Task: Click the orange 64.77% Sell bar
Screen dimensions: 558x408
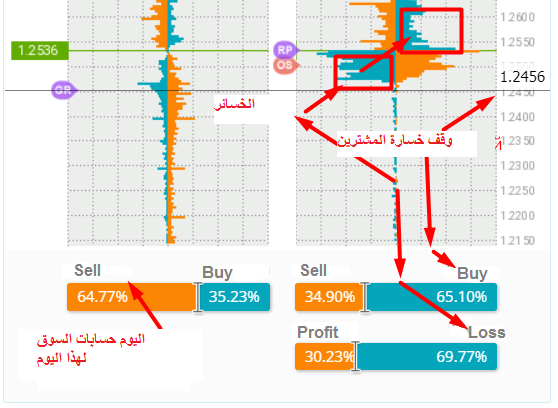Action: tap(132, 297)
